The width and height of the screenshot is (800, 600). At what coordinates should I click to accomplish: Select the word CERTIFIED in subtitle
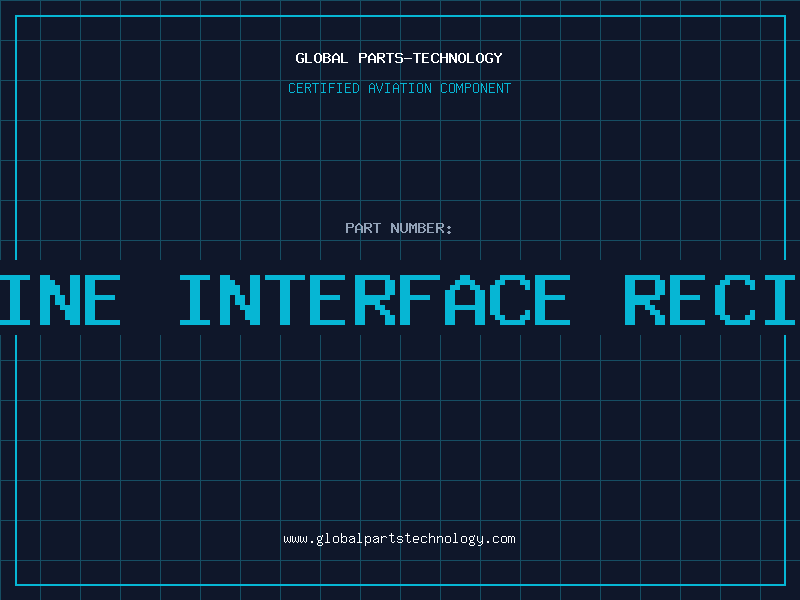point(325,88)
